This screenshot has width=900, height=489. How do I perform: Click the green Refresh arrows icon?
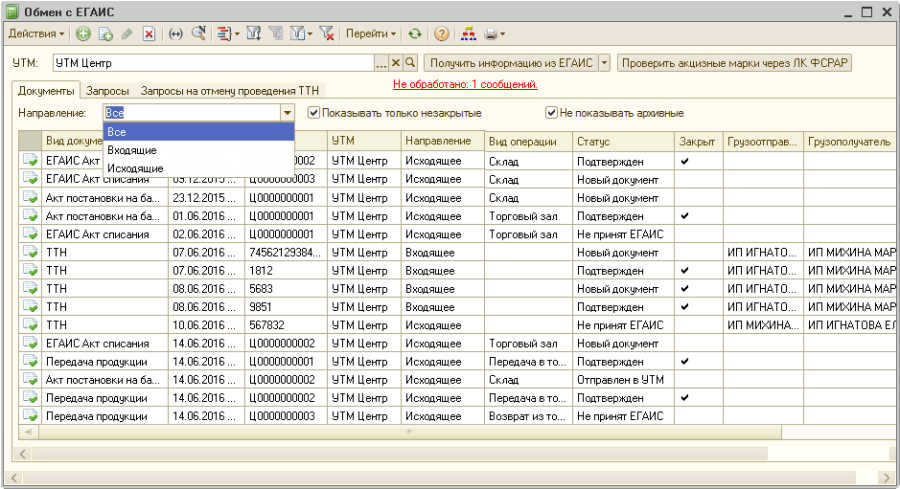tap(414, 34)
